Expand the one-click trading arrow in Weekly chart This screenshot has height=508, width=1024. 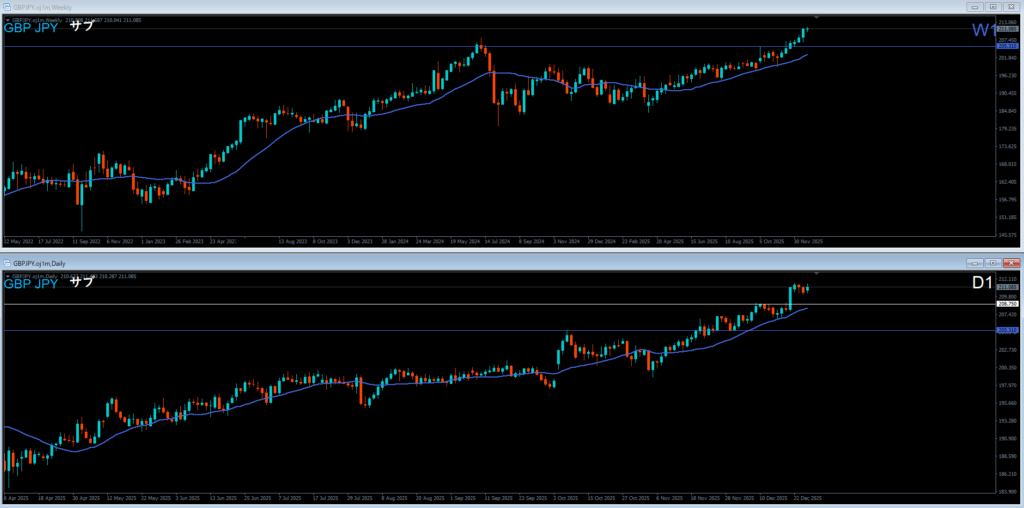coord(7,20)
